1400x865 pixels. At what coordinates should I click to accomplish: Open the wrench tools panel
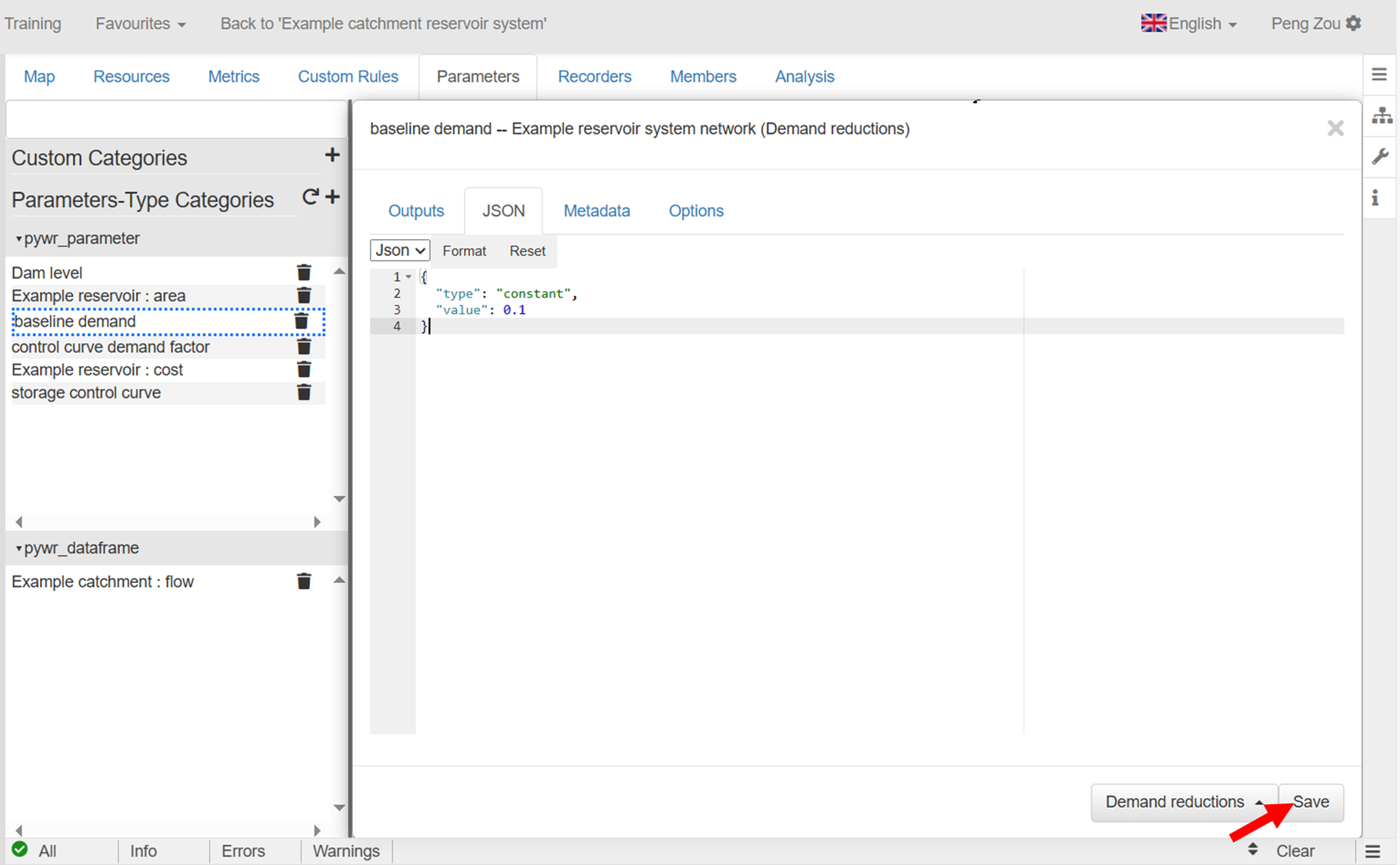coord(1381,157)
